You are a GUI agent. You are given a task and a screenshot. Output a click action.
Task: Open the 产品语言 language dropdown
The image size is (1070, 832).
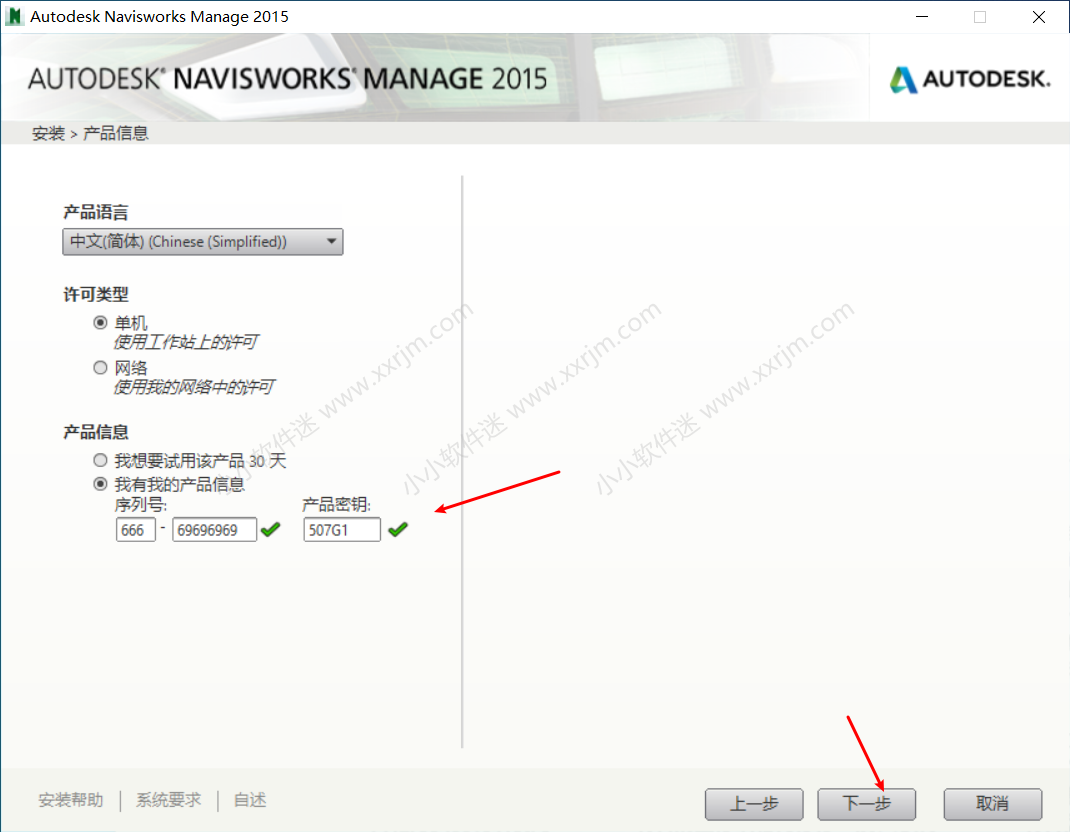pos(203,242)
